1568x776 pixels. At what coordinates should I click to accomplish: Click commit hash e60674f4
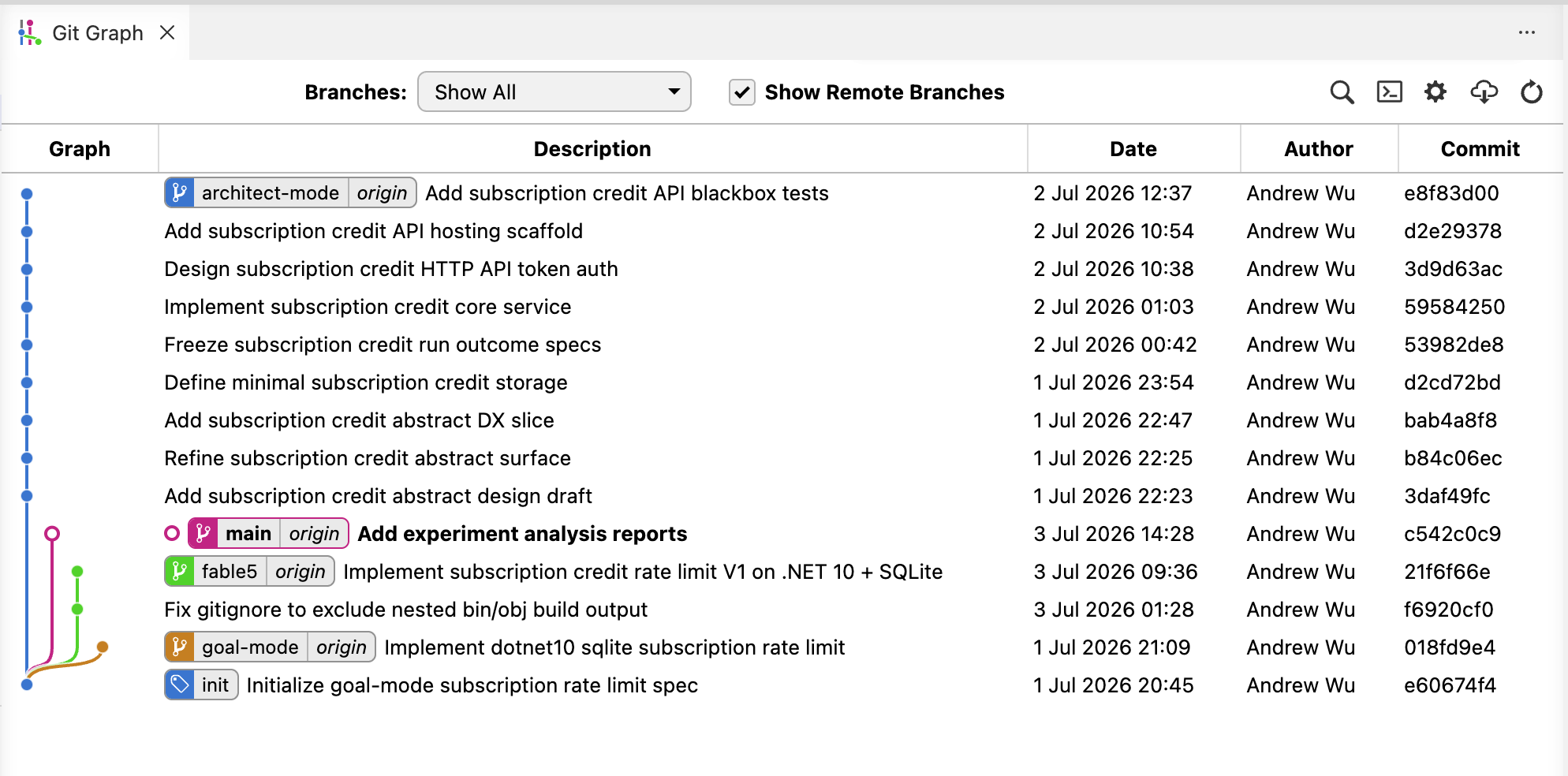tap(1450, 685)
